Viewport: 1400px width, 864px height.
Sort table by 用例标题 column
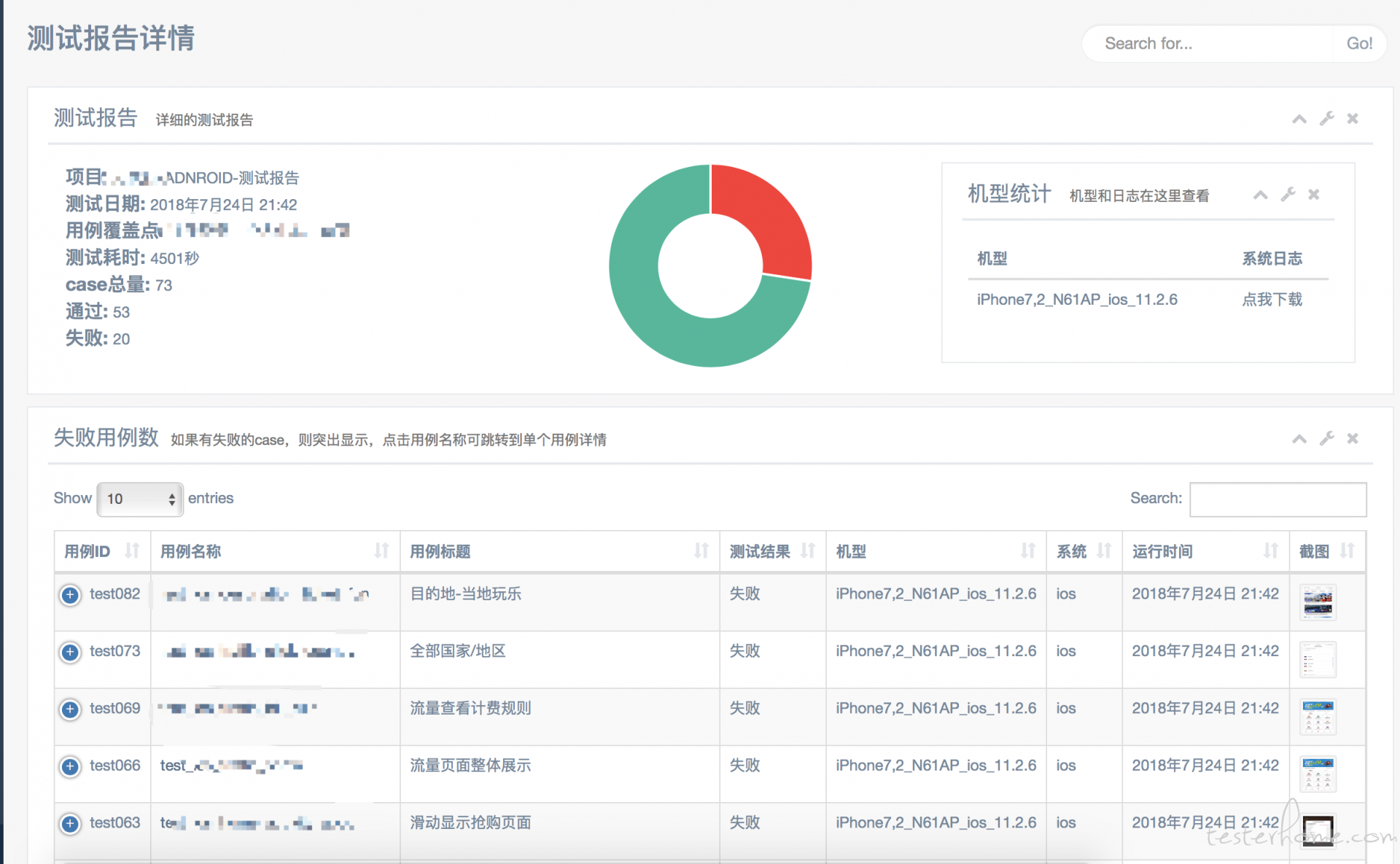point(559,551)
